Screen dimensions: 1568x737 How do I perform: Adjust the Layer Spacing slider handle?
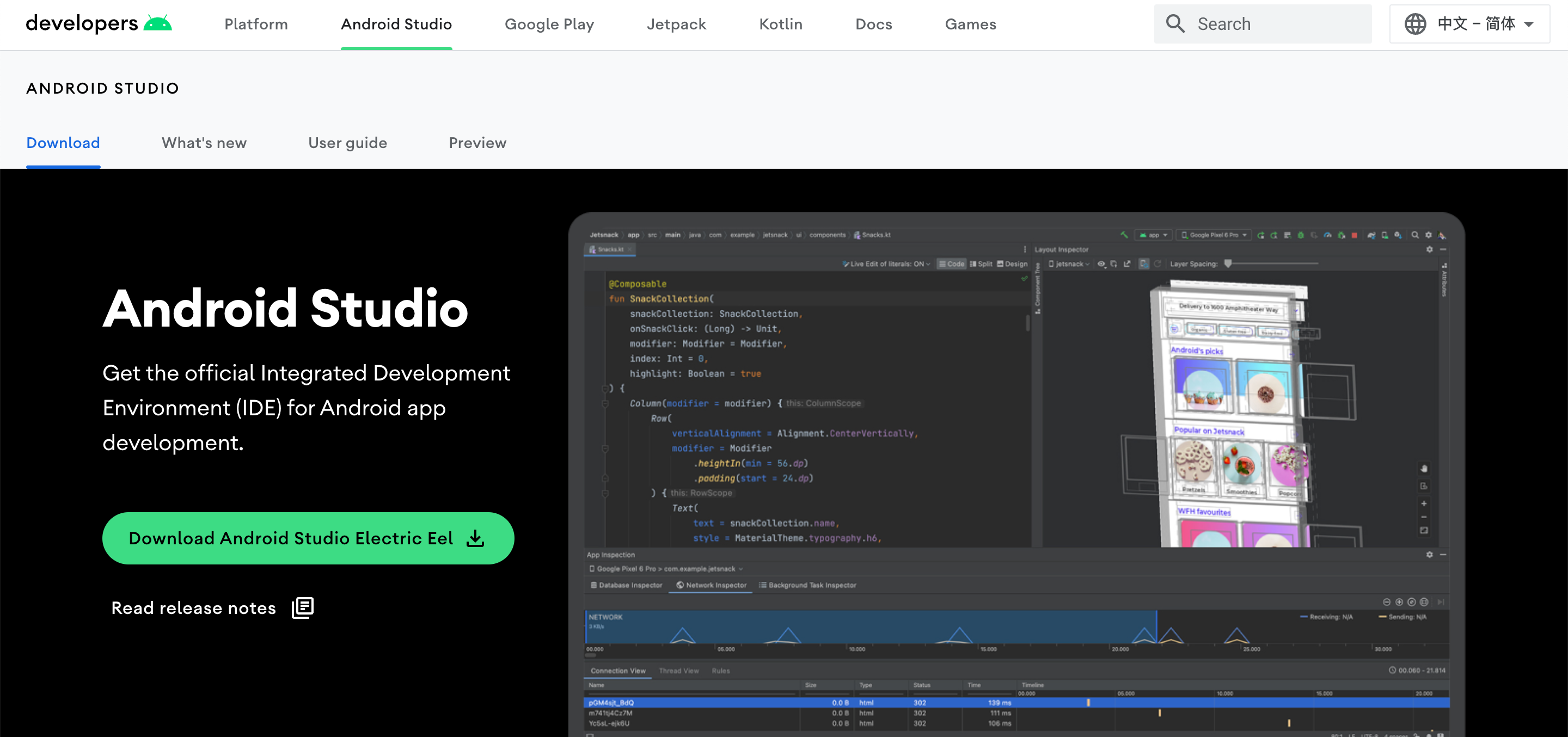coord(1228,263)
